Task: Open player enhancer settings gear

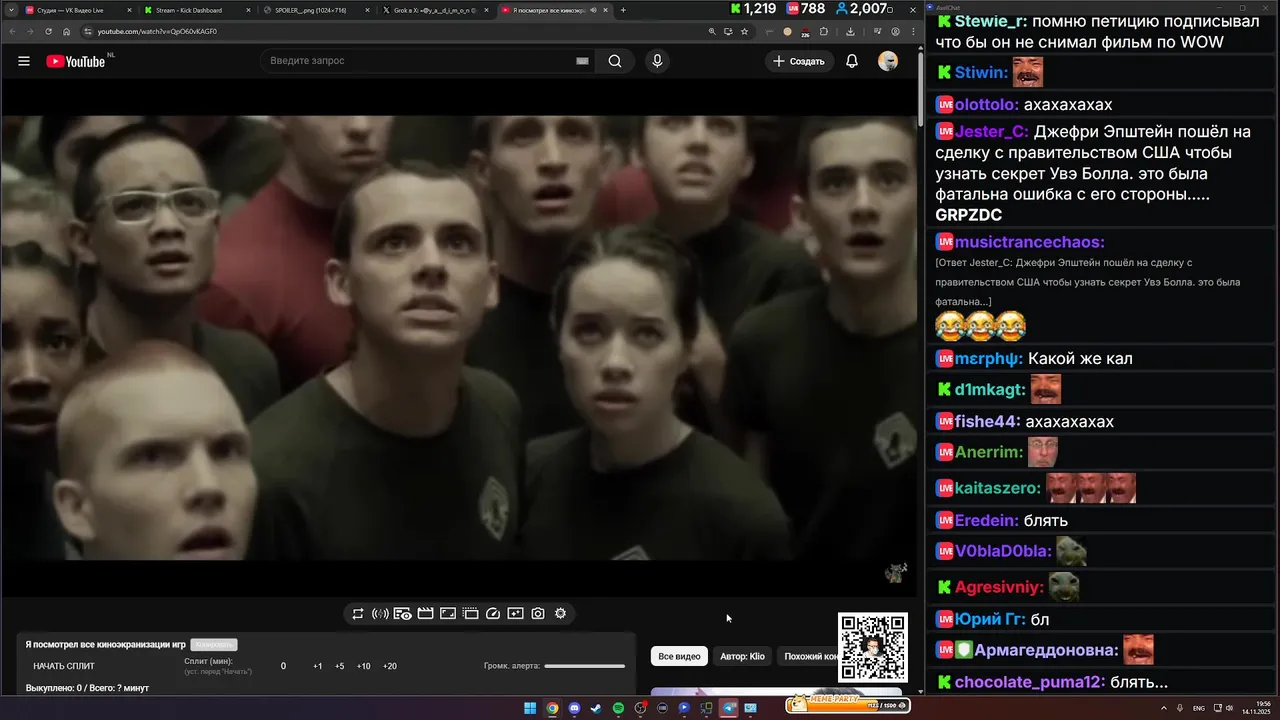Action: (560, 614)
